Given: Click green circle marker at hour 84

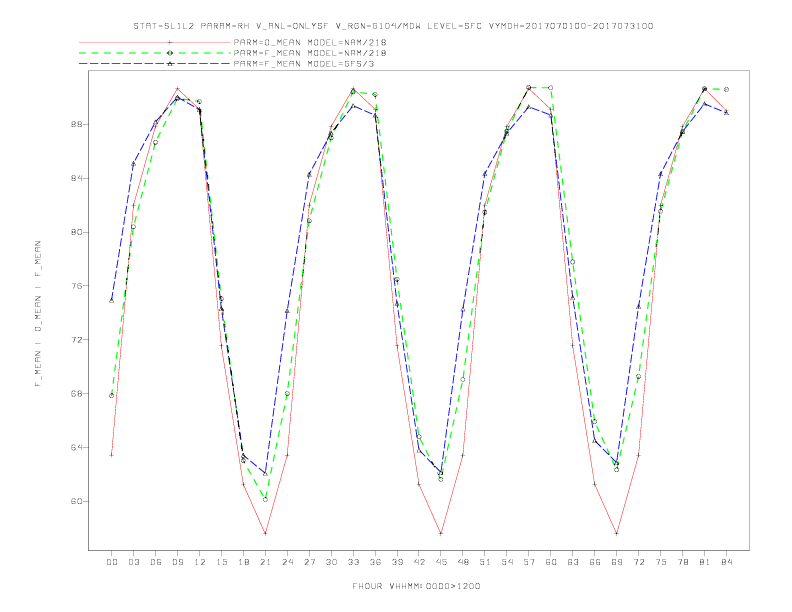Looking at the screenshot, I should [x=727, y=89].
